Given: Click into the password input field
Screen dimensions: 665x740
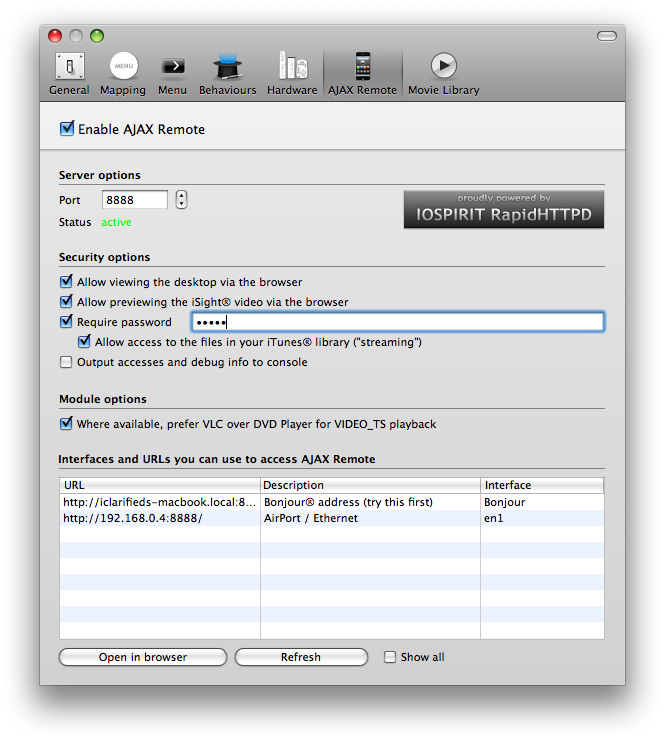Looking at the screenshot, I should (x=410, y=322).
